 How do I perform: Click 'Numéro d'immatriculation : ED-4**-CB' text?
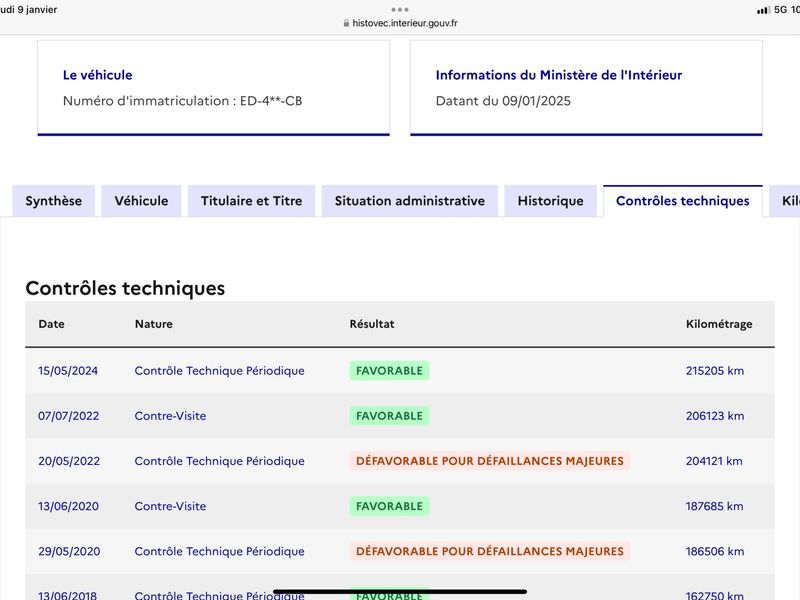pyautogui.click(x=183, y=101)
